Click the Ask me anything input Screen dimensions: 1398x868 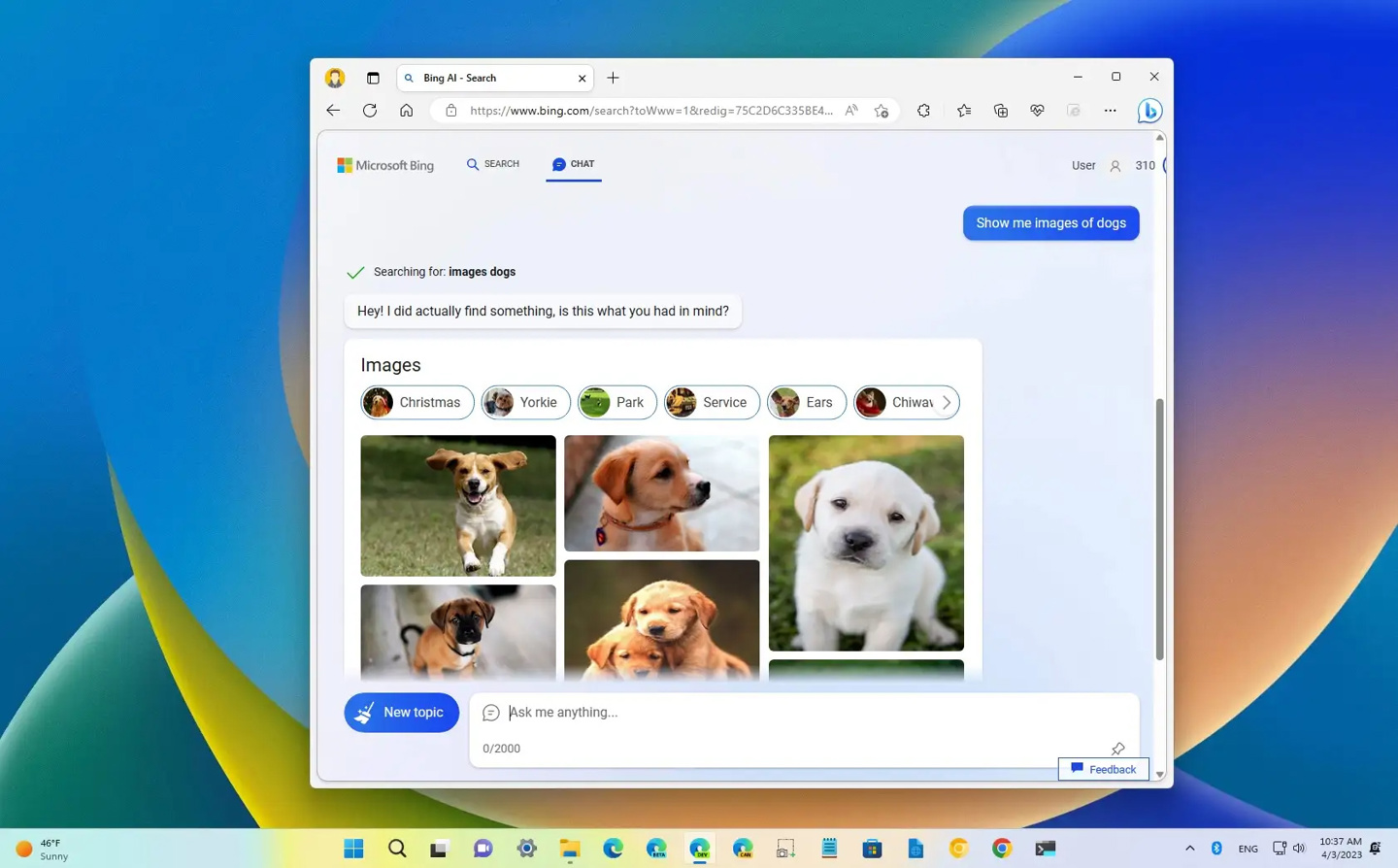[x=806, y=713]
